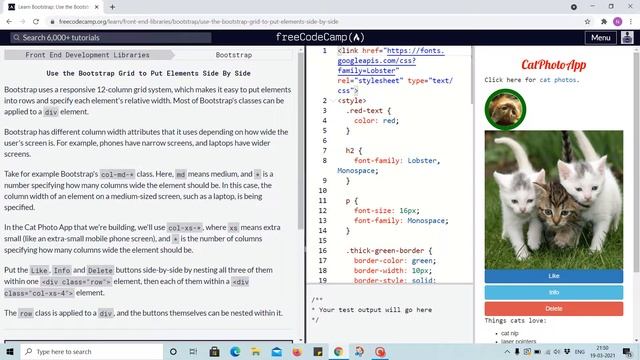Go to the Bootstrap breadcrumb
The image size is (640, 360).
tap(234, 55)
